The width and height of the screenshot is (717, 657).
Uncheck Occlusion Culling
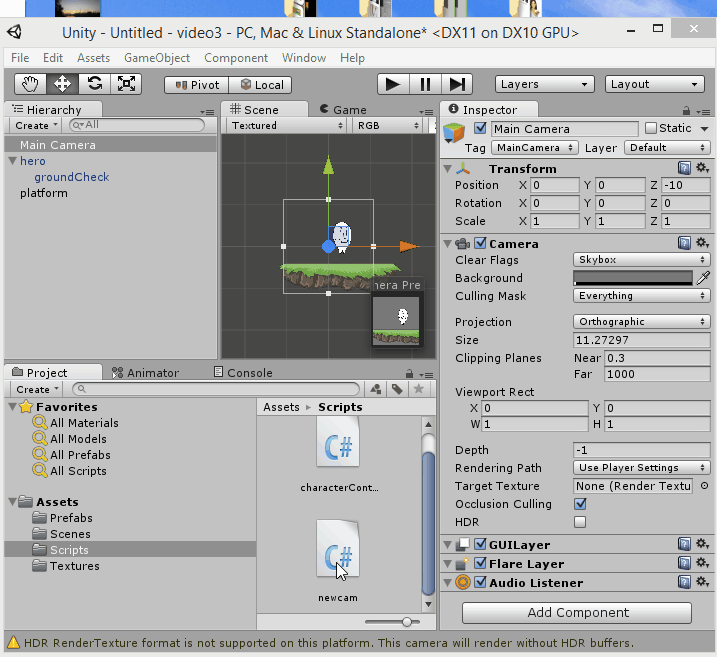pos(580,504)
